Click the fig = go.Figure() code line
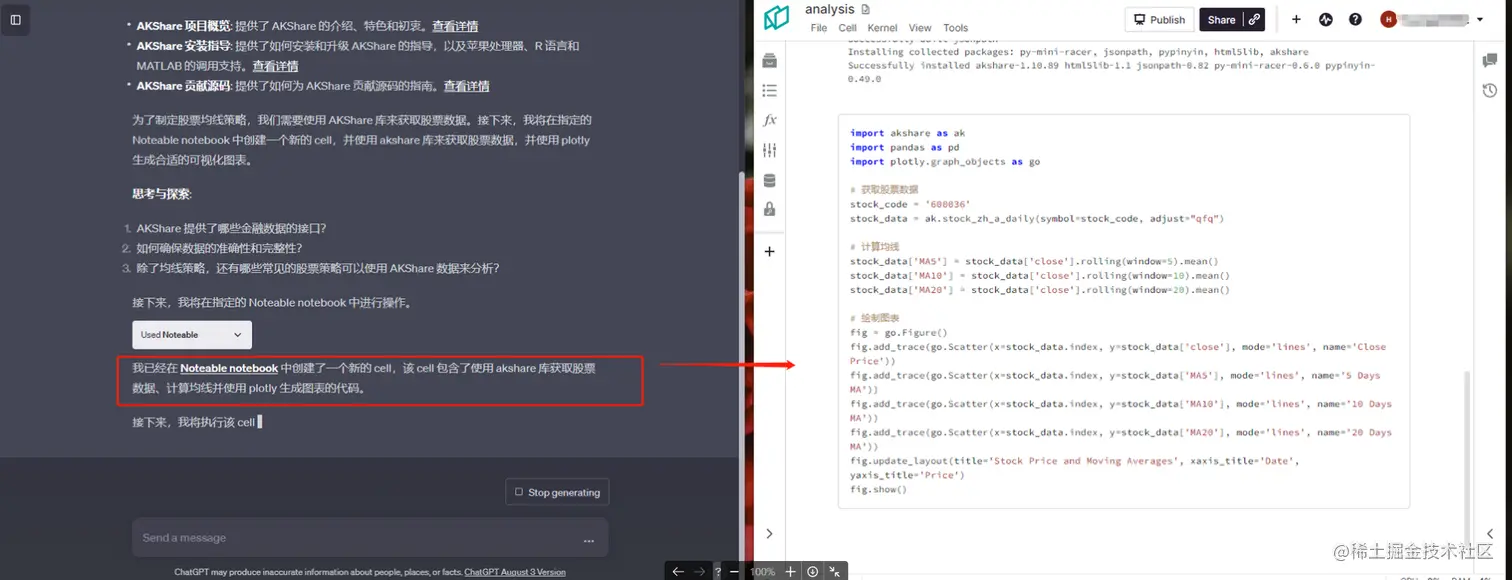 click(898, 333)
